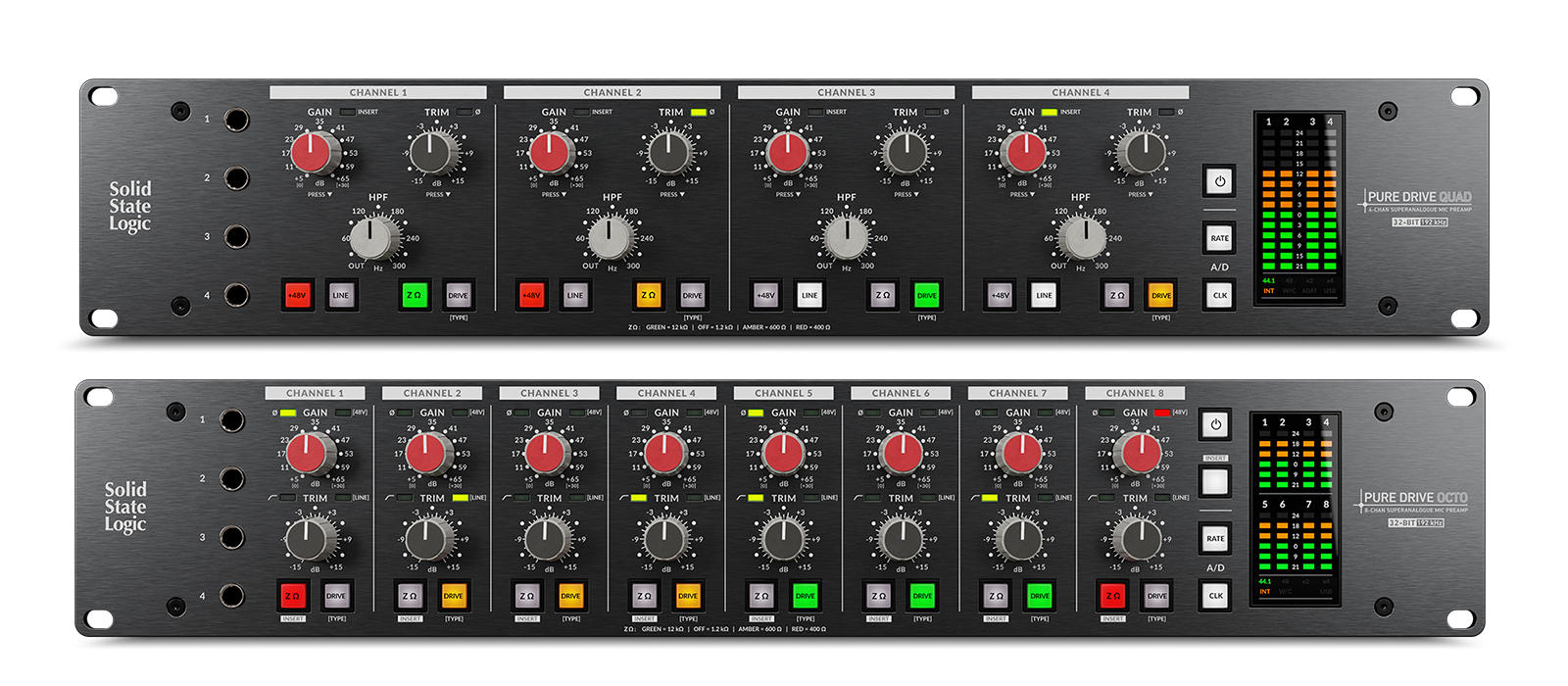Toggle the ZΩ impedance button on Quad channel 4
Viewport: 1568px width, 686px height.
pos(1117,295)
